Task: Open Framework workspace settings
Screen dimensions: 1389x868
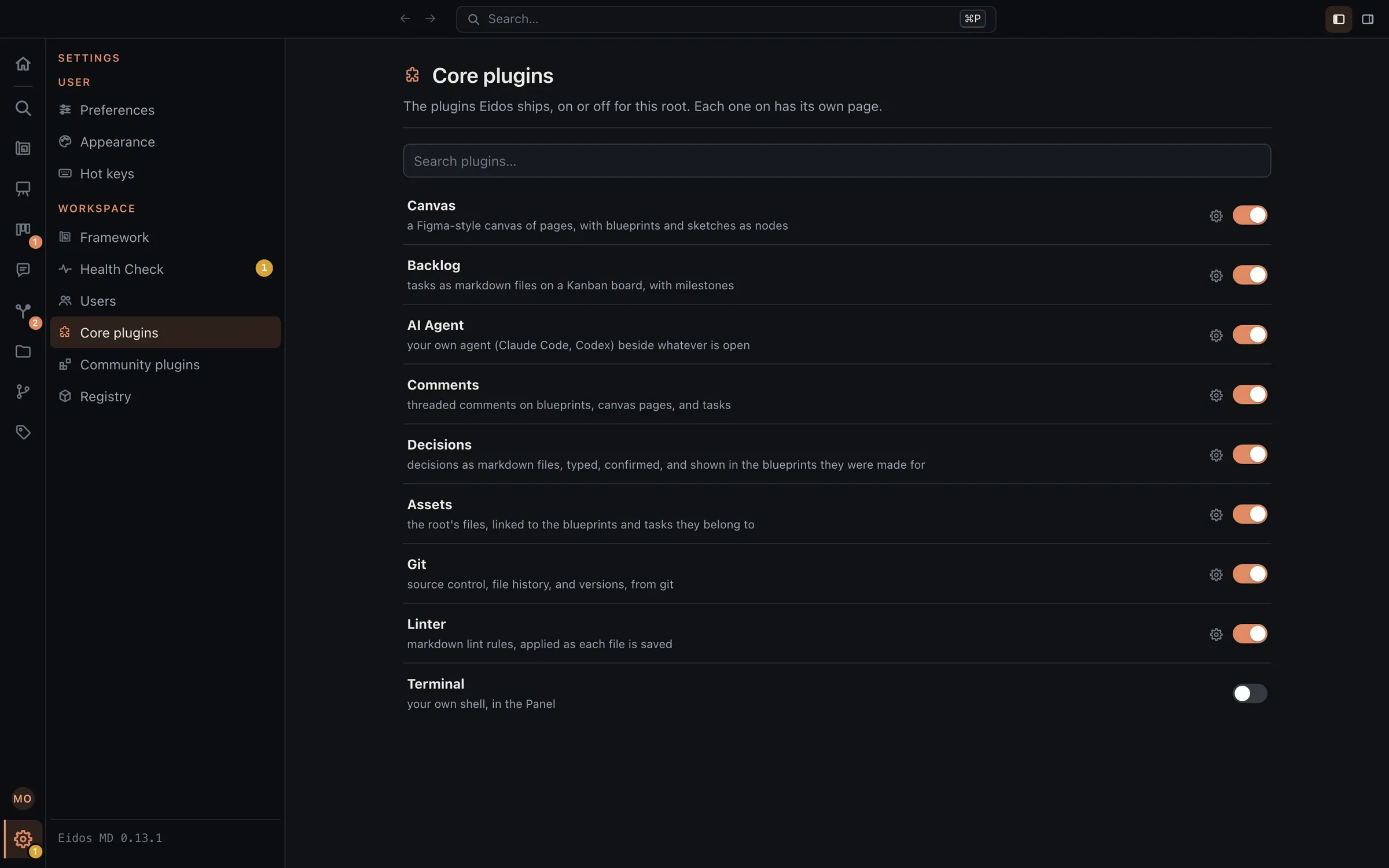Action: coord(165,237)
